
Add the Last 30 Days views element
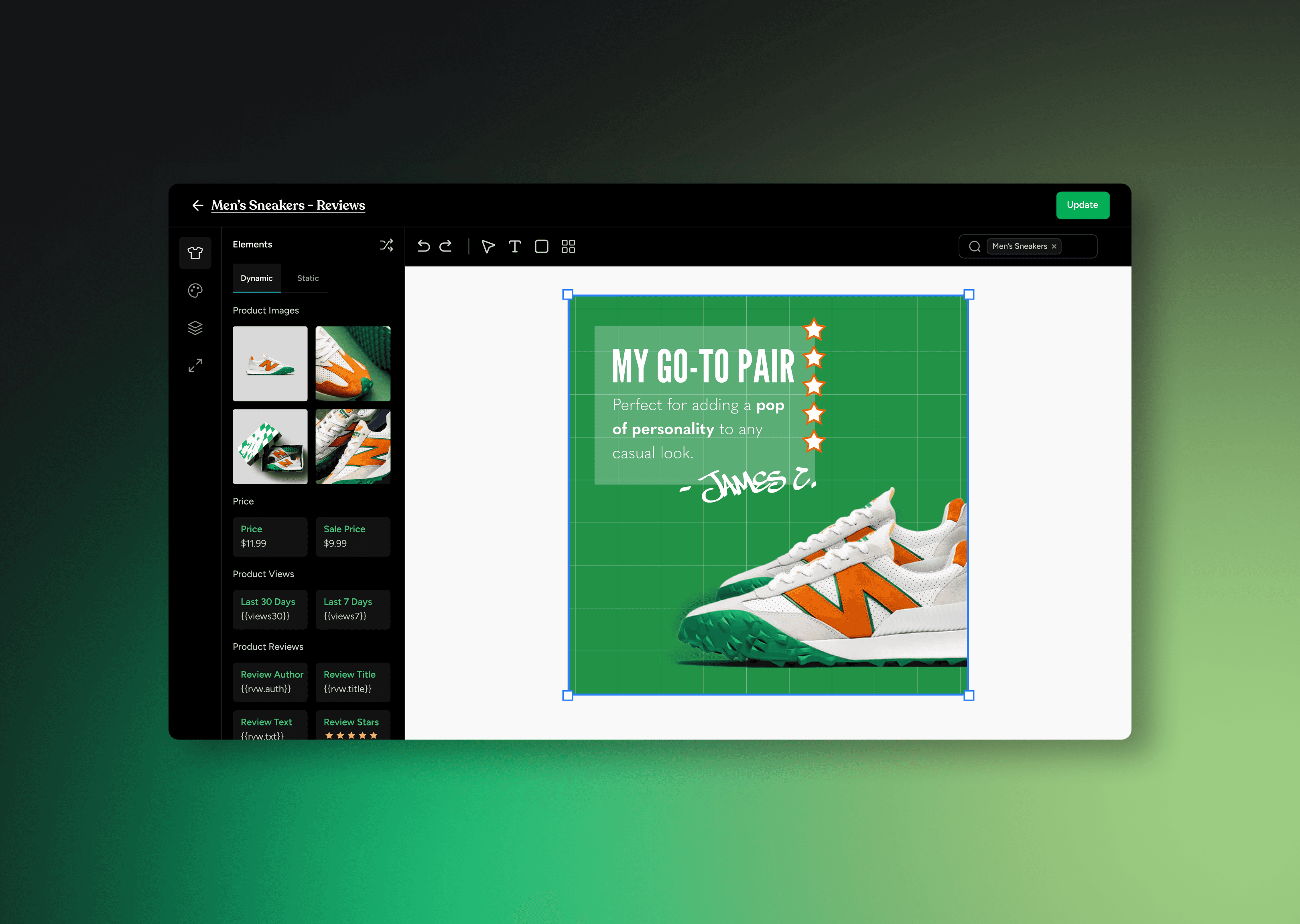(x=270, y=609)
